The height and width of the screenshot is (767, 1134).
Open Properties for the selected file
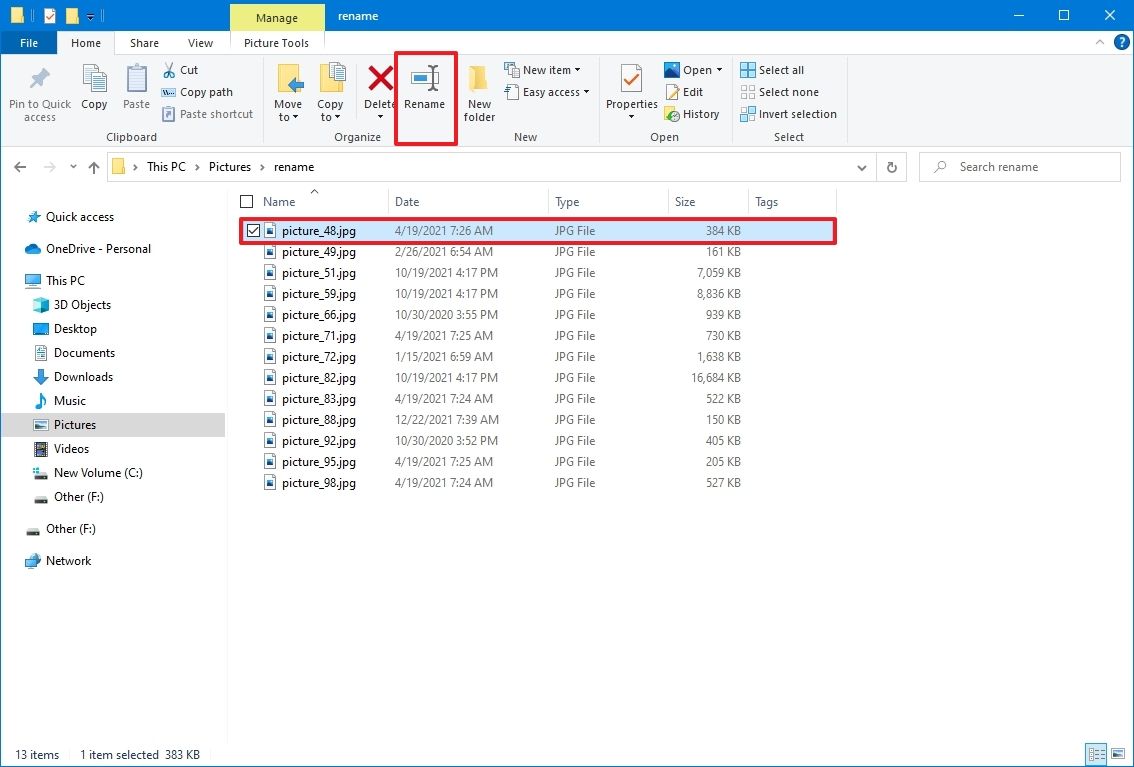tap(630, 92)
